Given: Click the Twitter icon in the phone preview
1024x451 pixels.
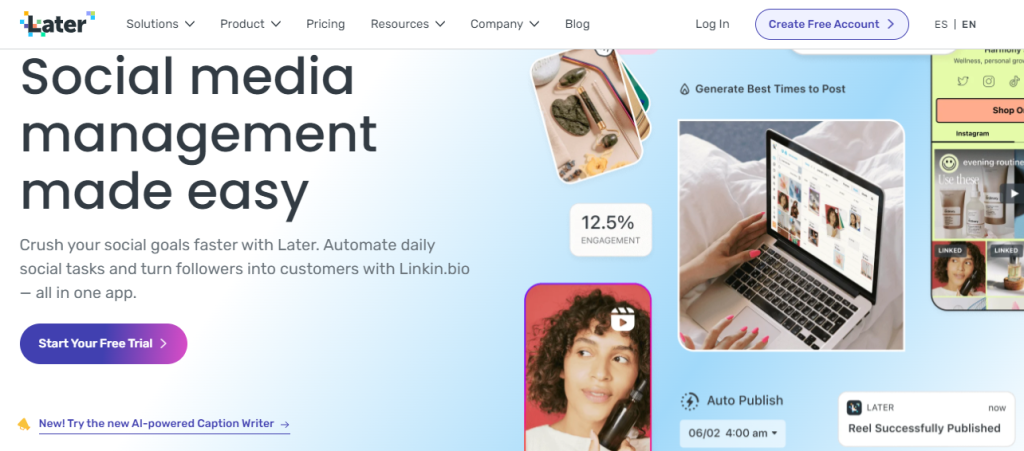Looking at the screenshot, I should 962,81.
